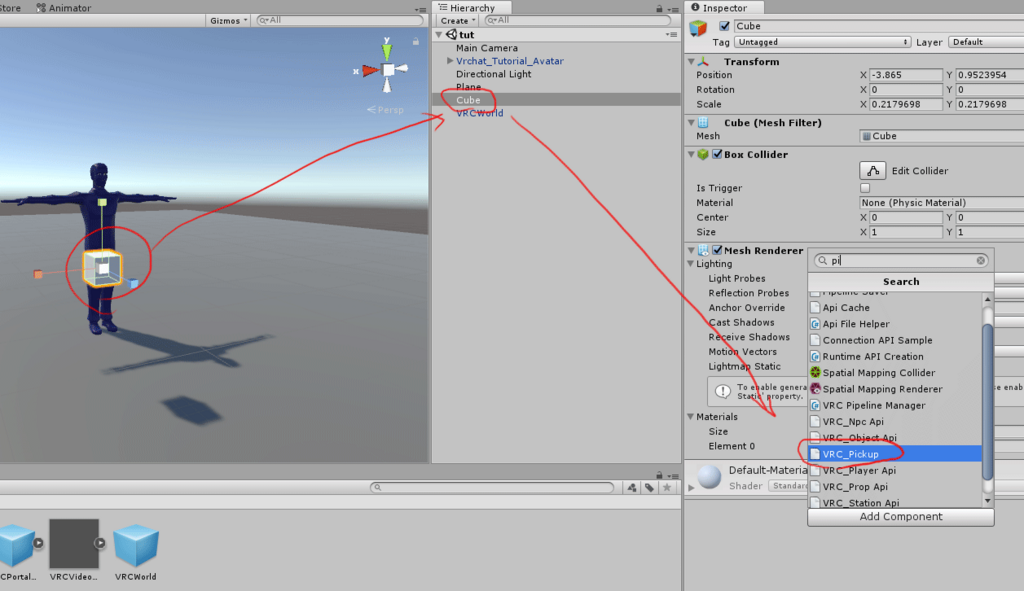Click the scene orientation gizmo cube
This screenshot has height=591, width=1024.
(x=388, y=69)
